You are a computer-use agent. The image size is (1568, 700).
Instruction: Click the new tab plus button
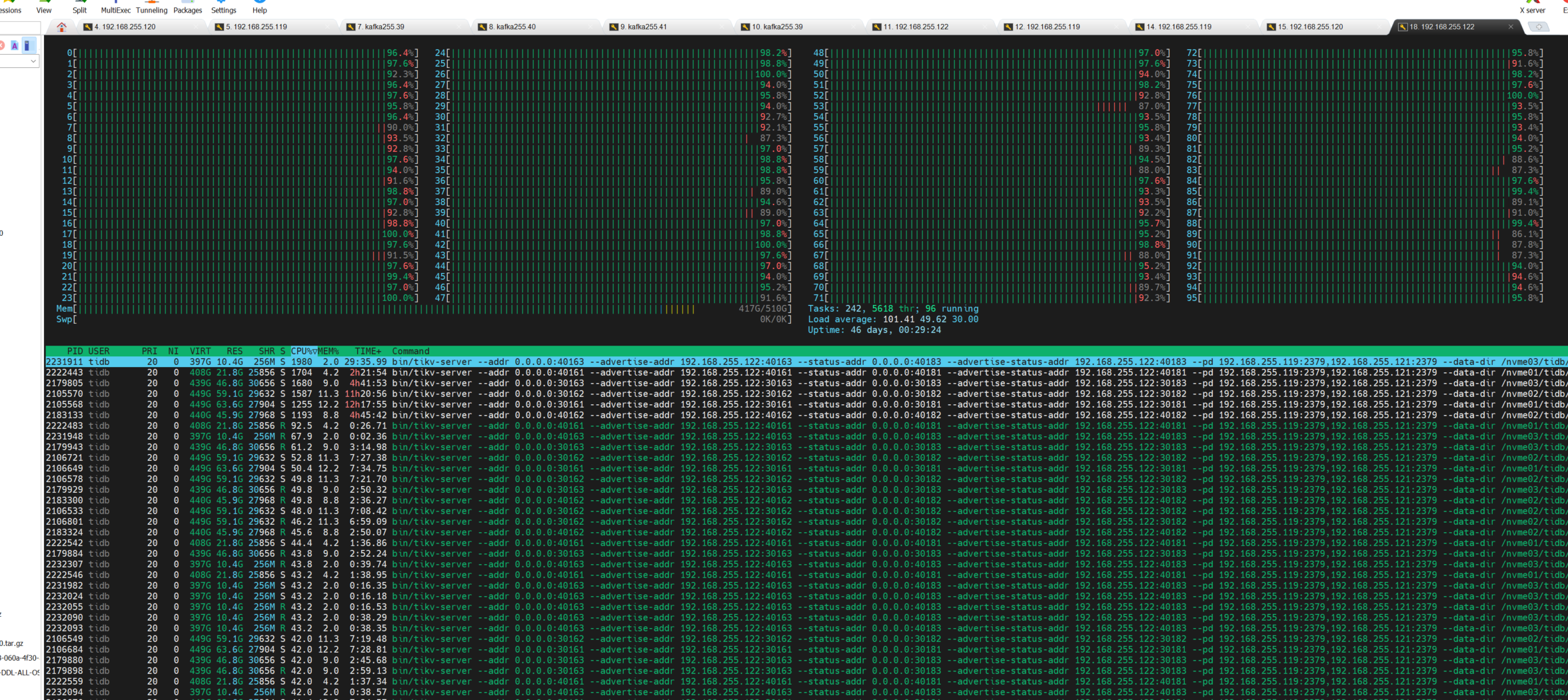click(x=1538, y=27)
